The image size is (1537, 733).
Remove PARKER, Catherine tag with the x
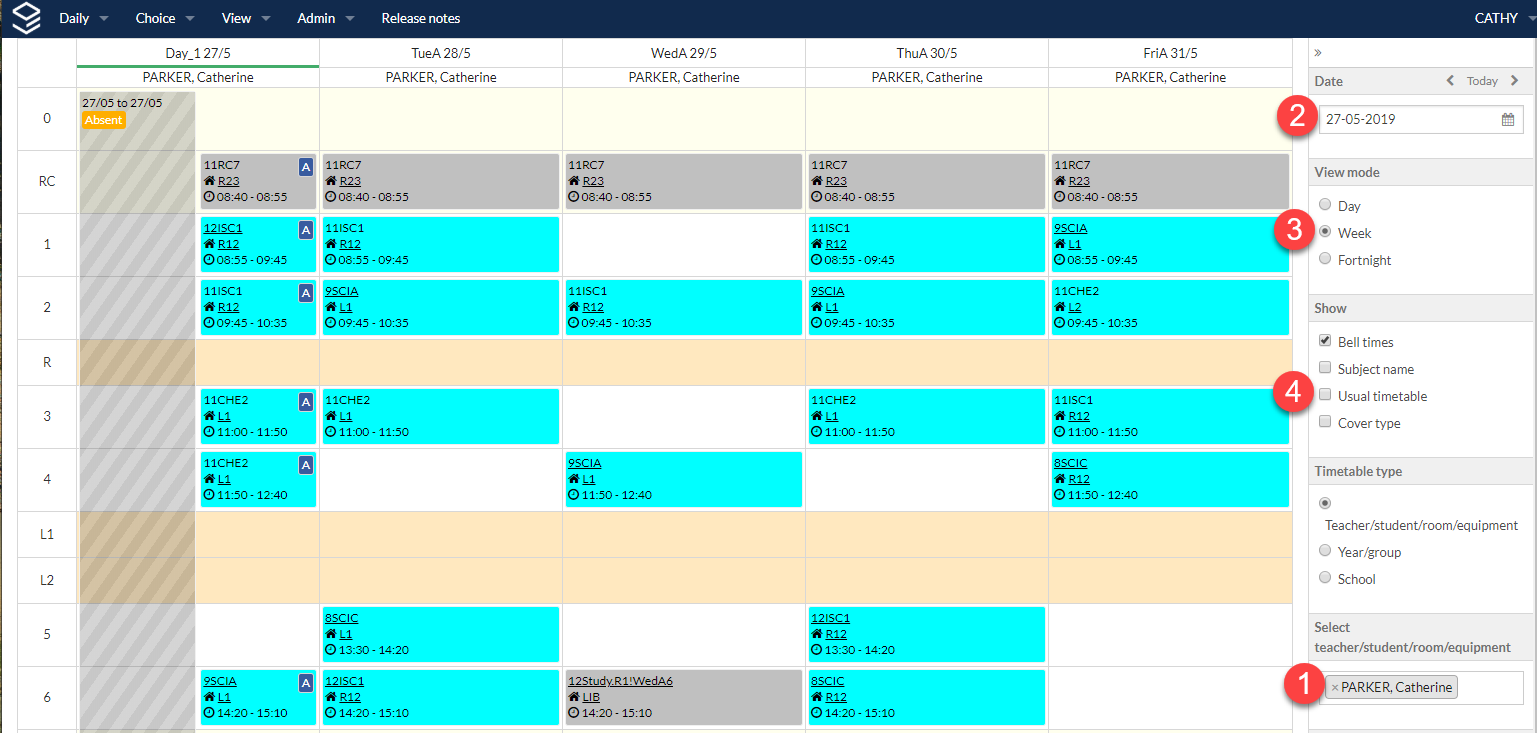(1334, 688)
